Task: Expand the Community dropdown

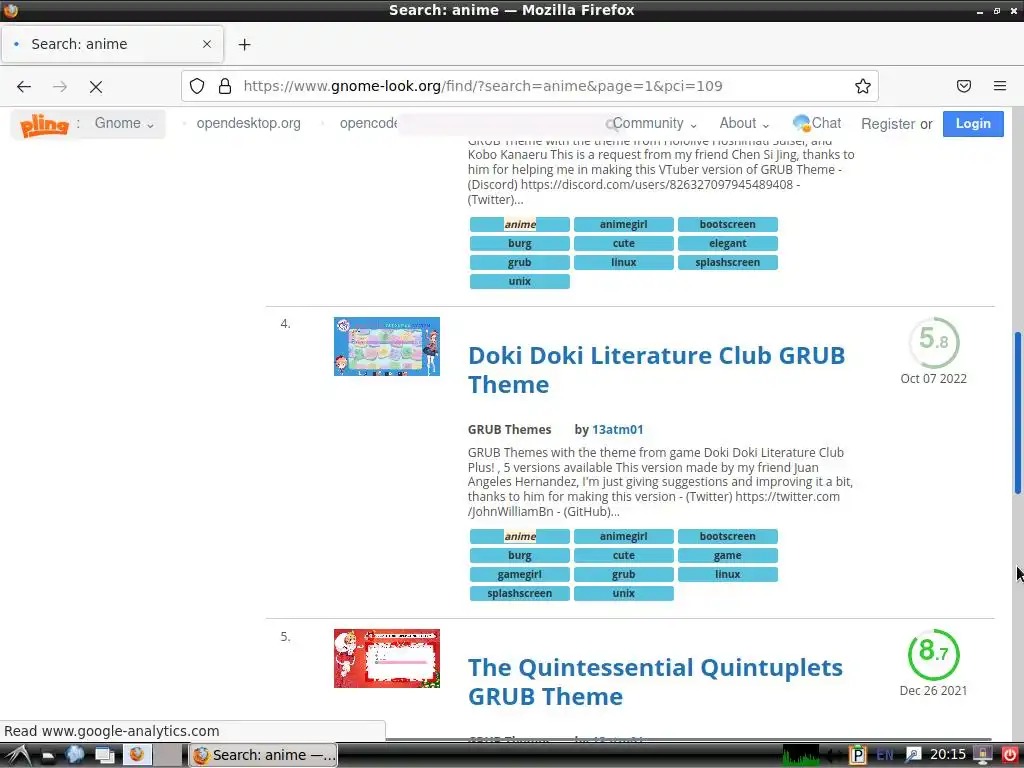Action: (x=654, y=123)
